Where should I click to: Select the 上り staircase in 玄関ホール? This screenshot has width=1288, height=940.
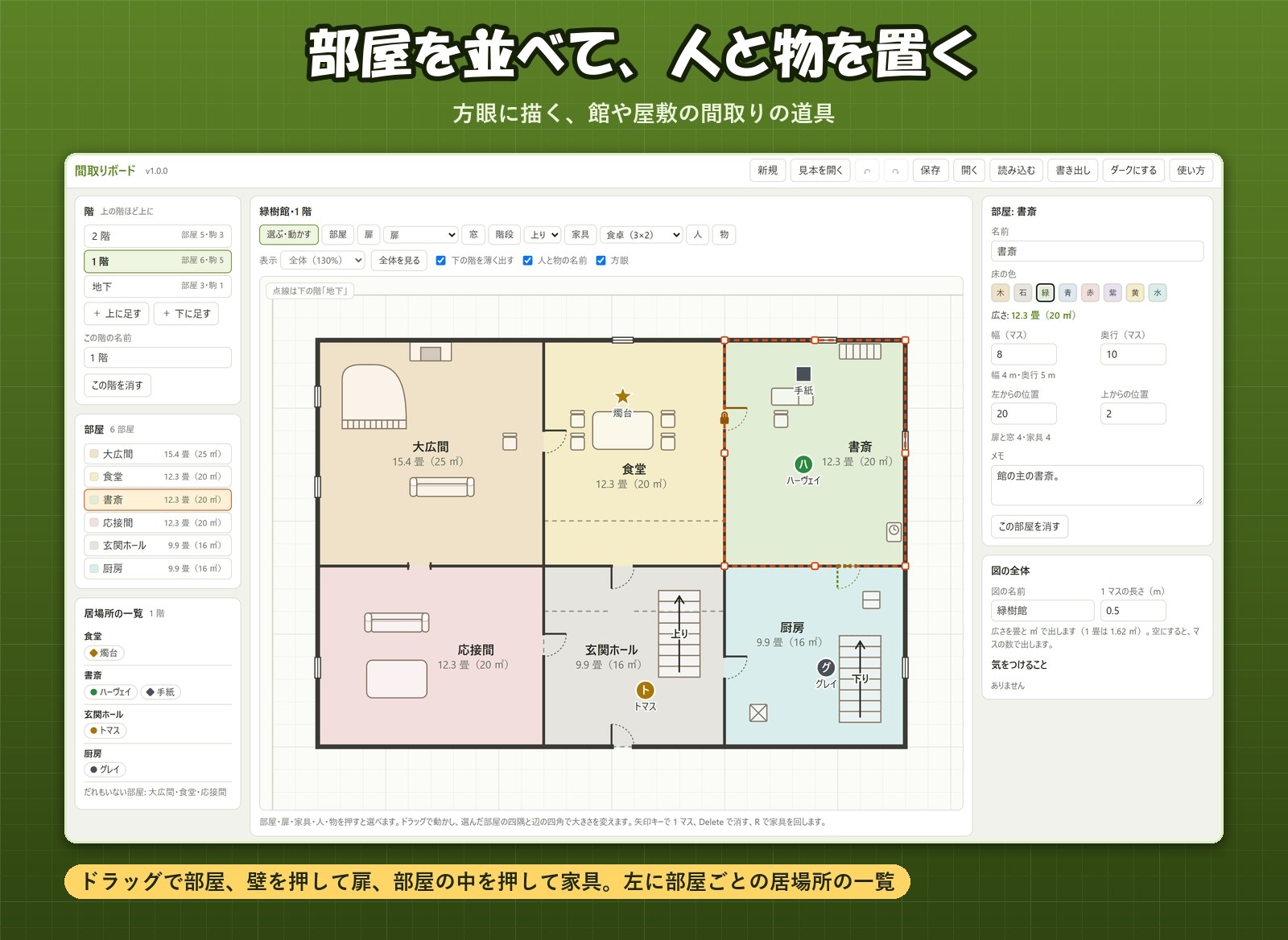coord(679,635)
